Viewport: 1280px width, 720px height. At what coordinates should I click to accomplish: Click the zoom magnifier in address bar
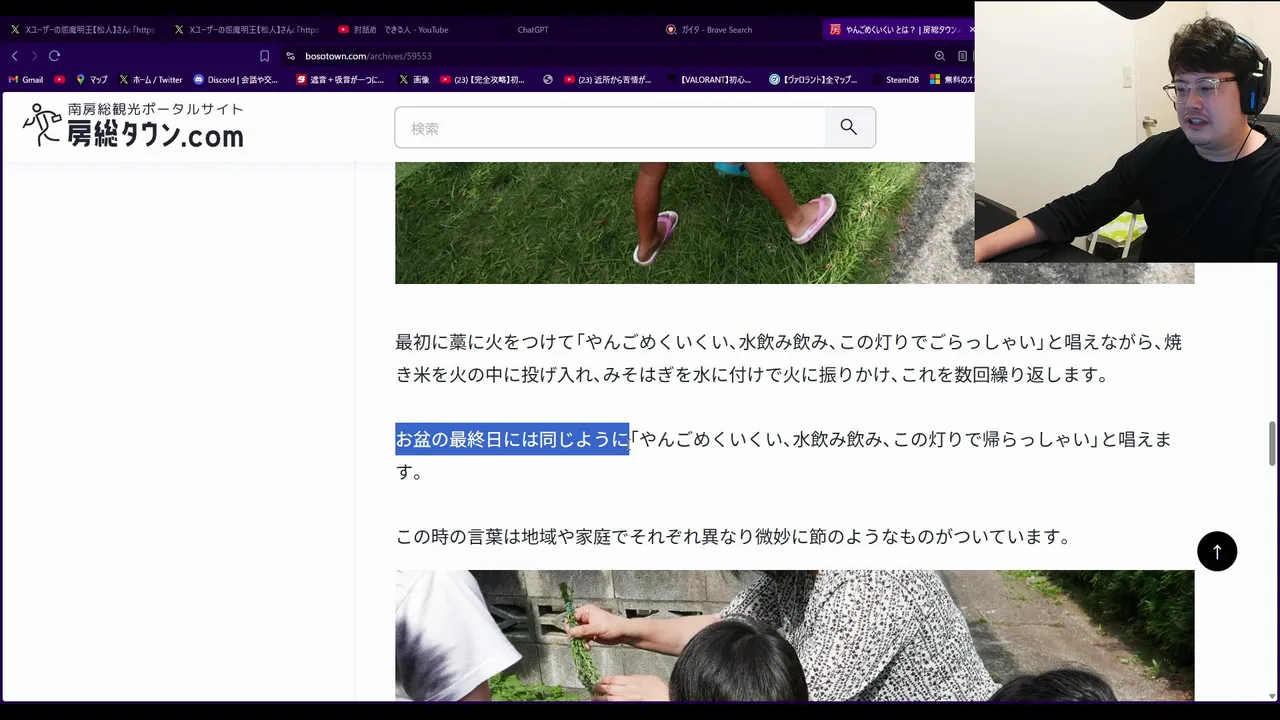(939, 56)
